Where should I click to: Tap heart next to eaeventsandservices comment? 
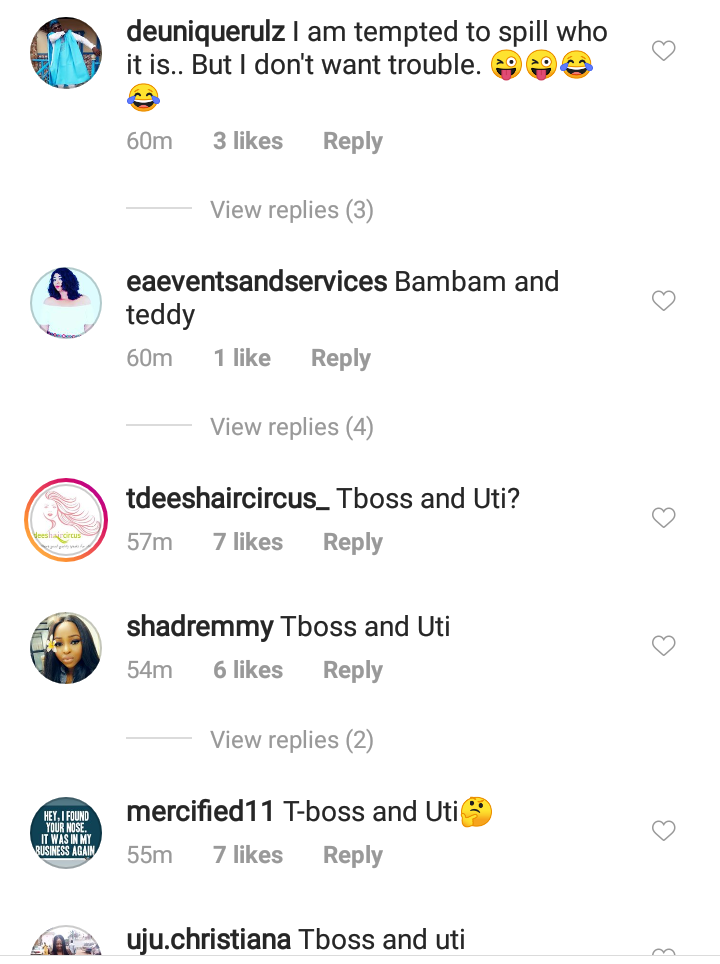[x=664, y=300]
